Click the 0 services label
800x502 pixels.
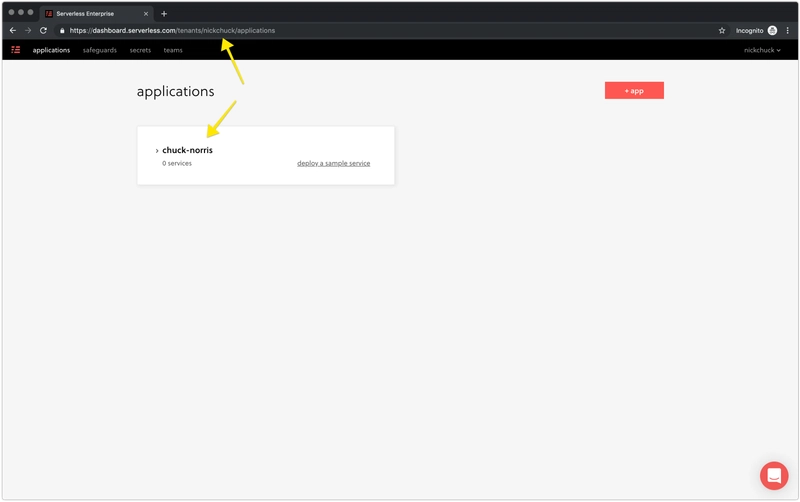point(177,163)
